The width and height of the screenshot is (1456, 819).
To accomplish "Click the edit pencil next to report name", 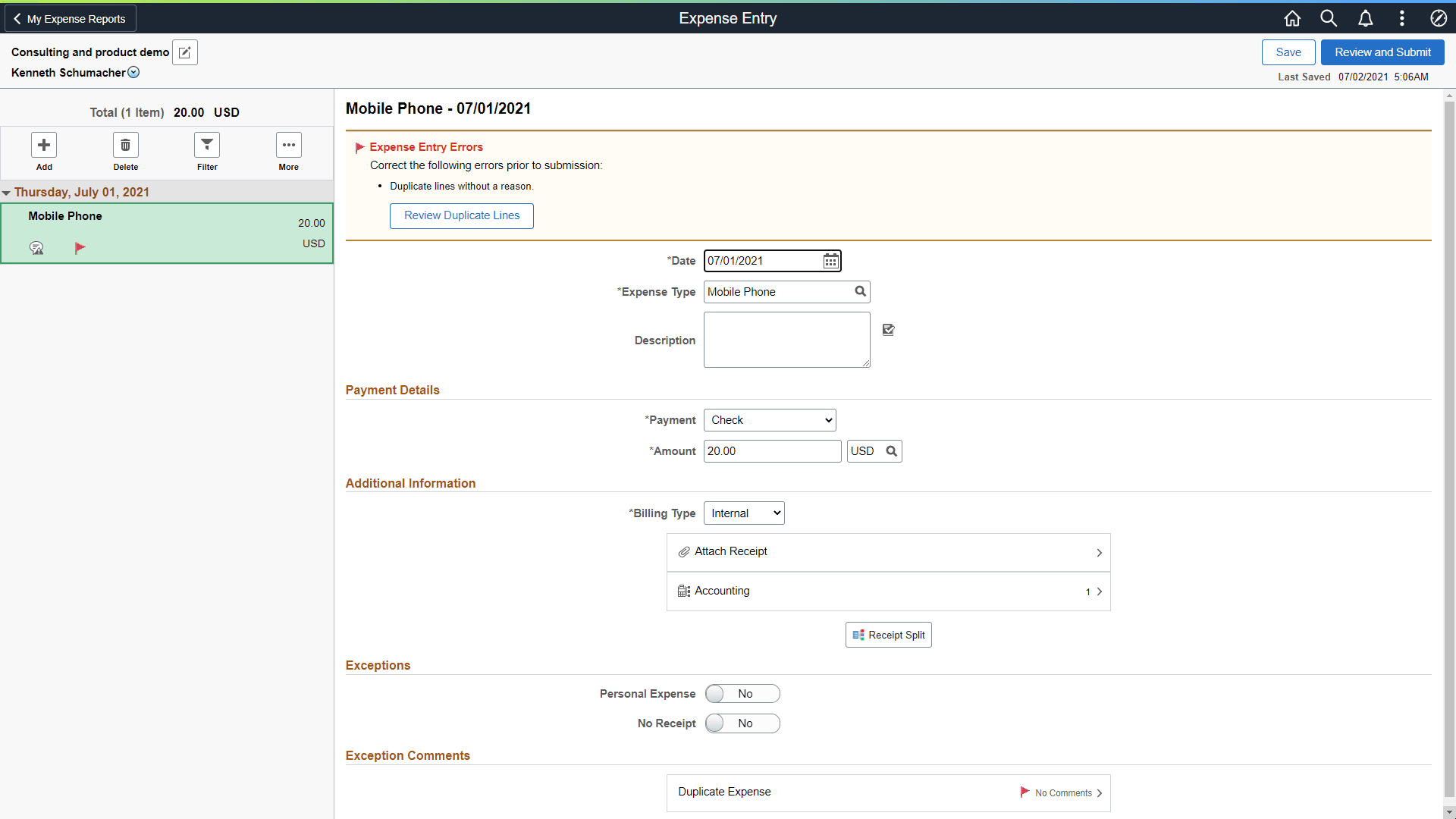I will tap(184, 52).
